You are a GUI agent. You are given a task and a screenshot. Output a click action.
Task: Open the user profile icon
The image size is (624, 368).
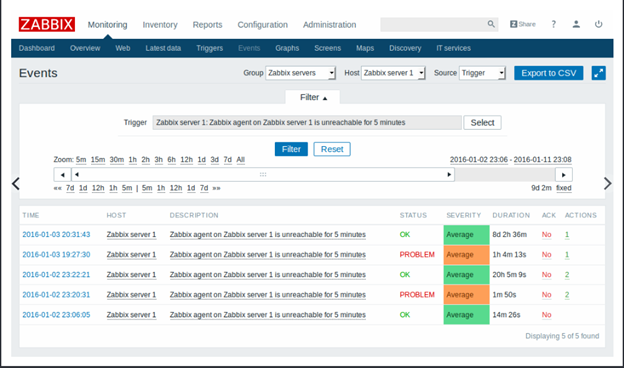tap(576, 24)
